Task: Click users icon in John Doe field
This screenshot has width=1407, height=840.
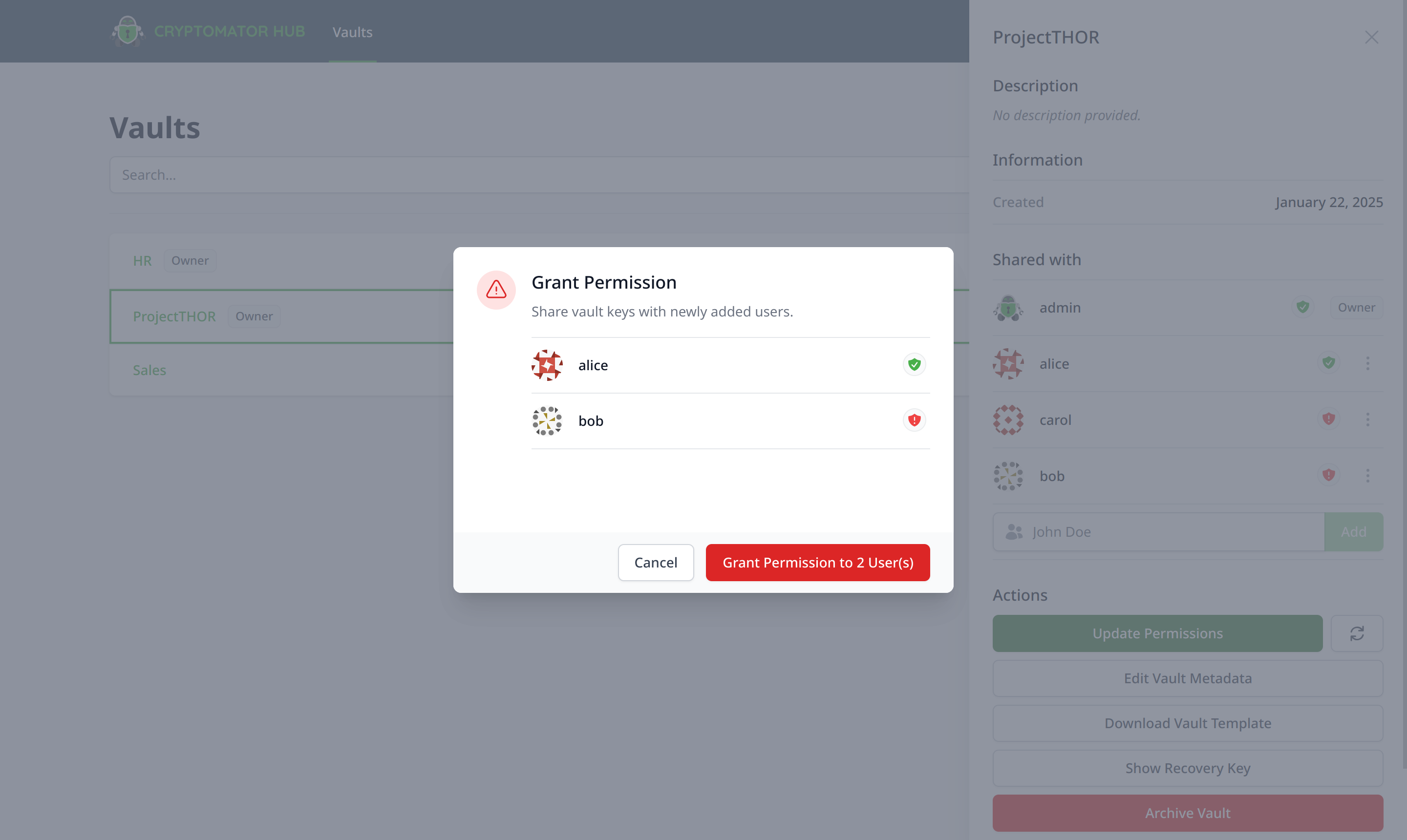Action: coord(1014,532)
